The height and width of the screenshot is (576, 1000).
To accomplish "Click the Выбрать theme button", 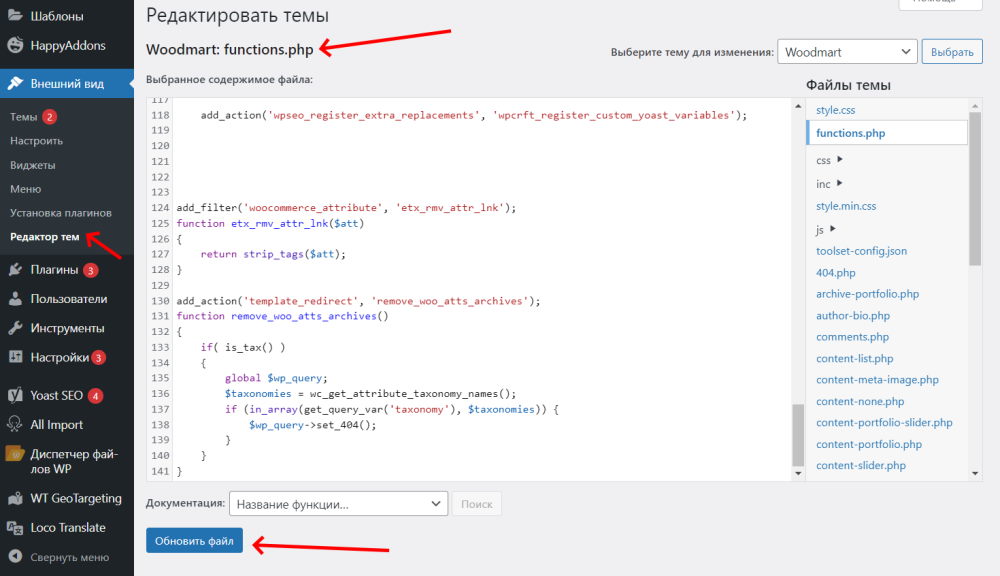I will 951,51.
